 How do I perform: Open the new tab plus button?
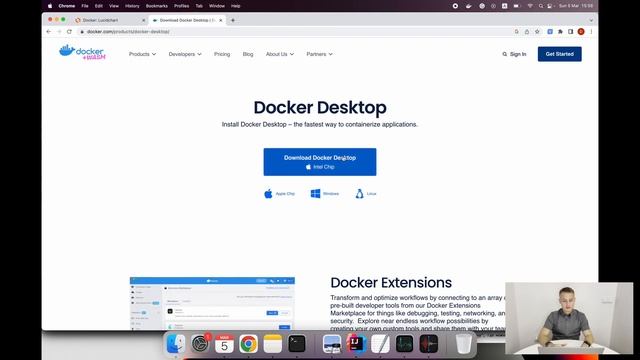coord(233,20)
